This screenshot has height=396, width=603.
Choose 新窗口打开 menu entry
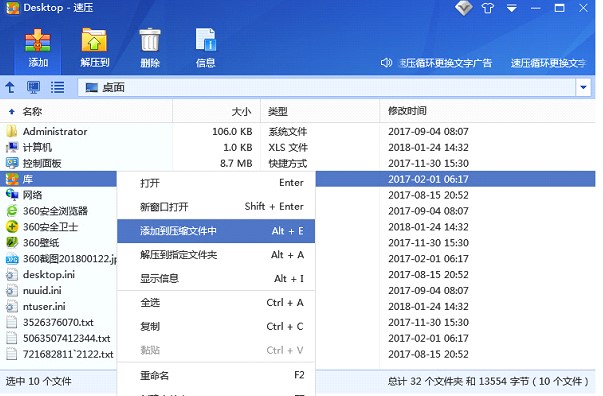pos(216,207)
